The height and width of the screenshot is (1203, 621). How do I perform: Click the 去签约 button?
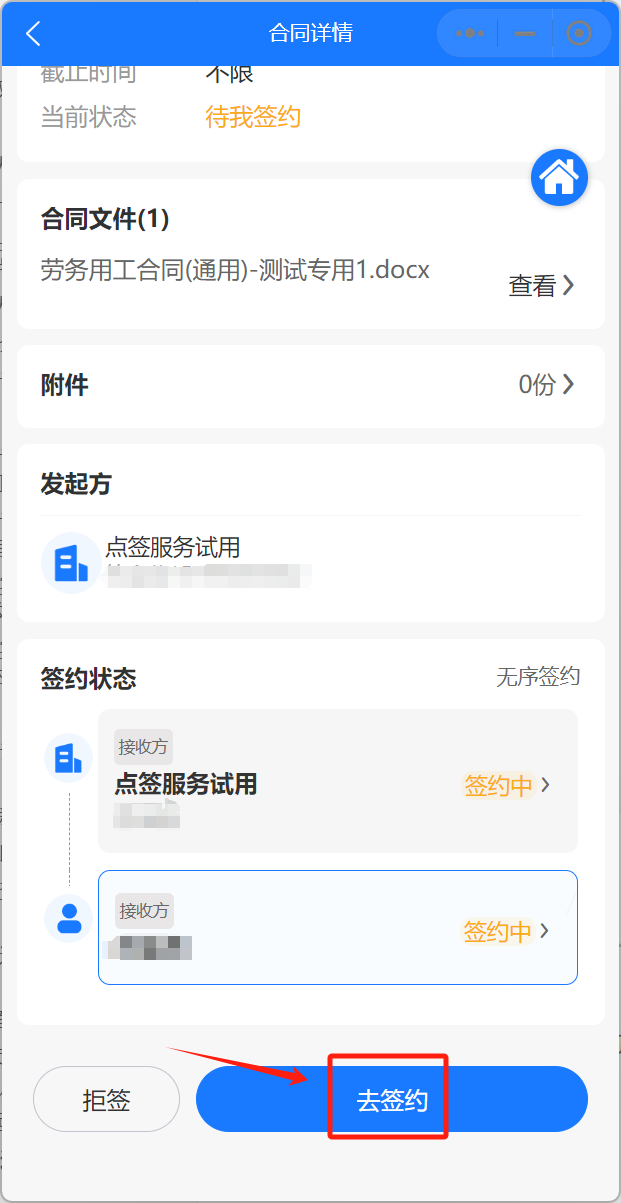392,1101
